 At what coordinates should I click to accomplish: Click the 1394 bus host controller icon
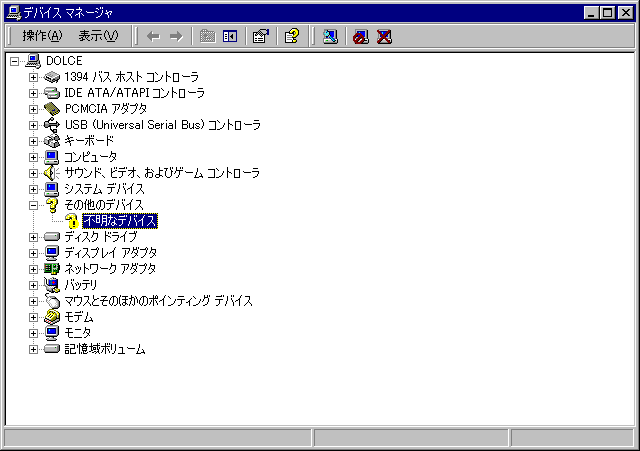[x=52, y=77]
